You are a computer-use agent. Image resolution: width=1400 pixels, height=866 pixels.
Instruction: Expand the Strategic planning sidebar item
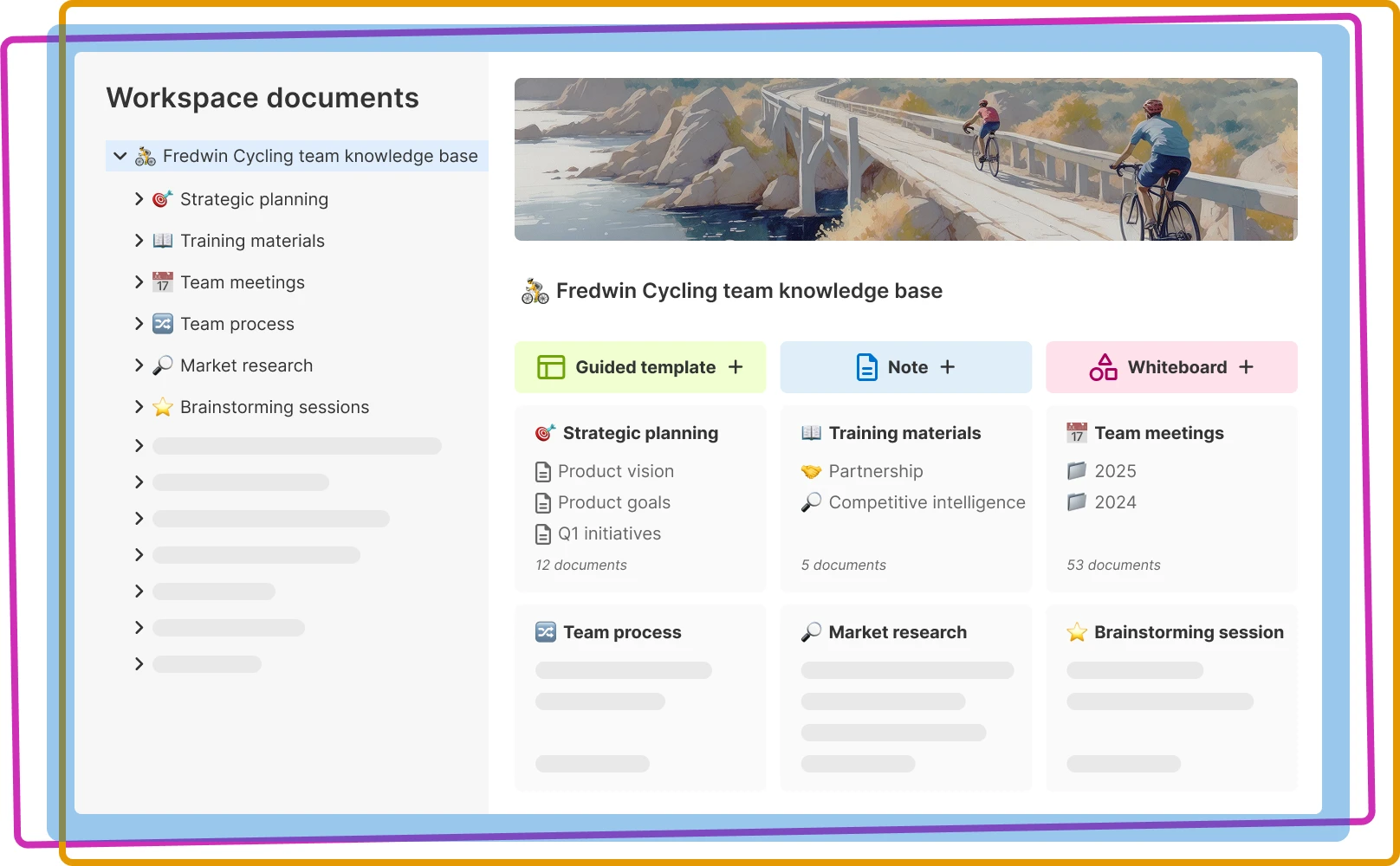pos(139,198)
